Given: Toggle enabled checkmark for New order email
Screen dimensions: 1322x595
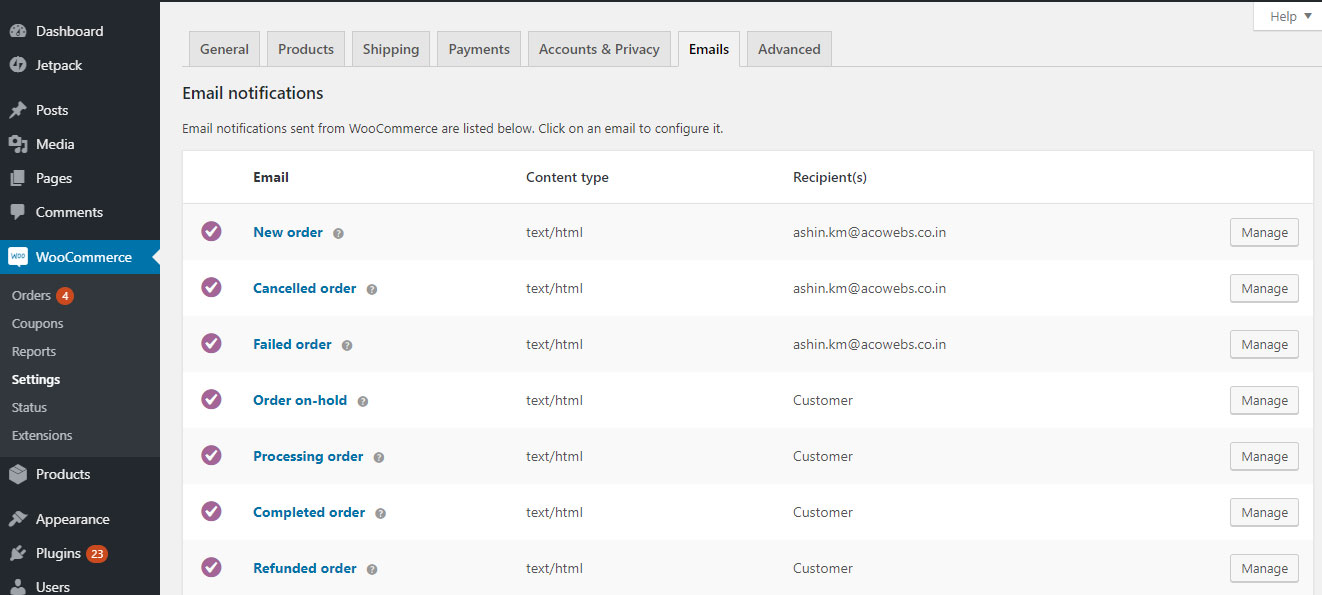Looking at the screenshot, I should tap(211, 231).
